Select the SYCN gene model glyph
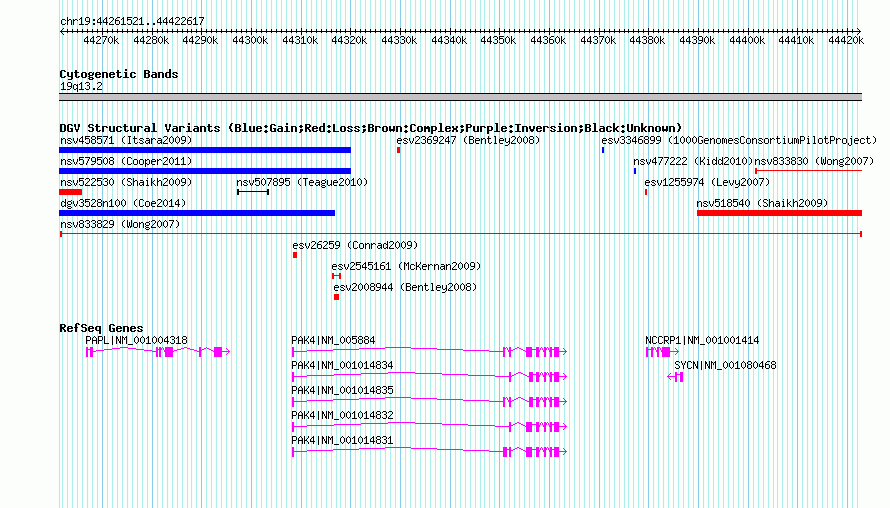The image size is (890, 508). coord(675,377)
